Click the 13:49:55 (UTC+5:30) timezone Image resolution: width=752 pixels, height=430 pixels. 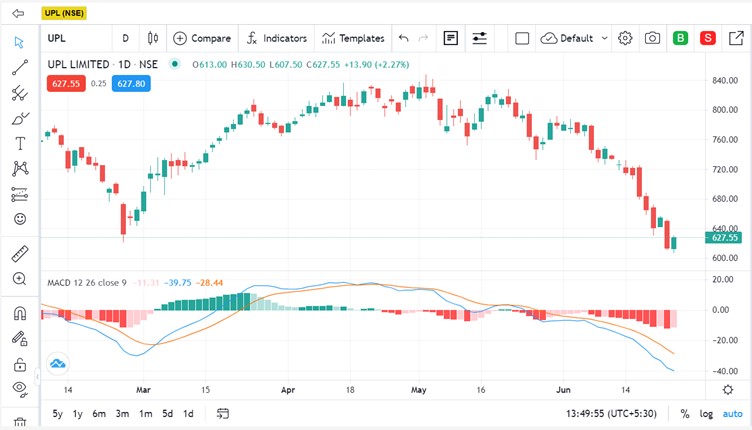tap(611, 414)
